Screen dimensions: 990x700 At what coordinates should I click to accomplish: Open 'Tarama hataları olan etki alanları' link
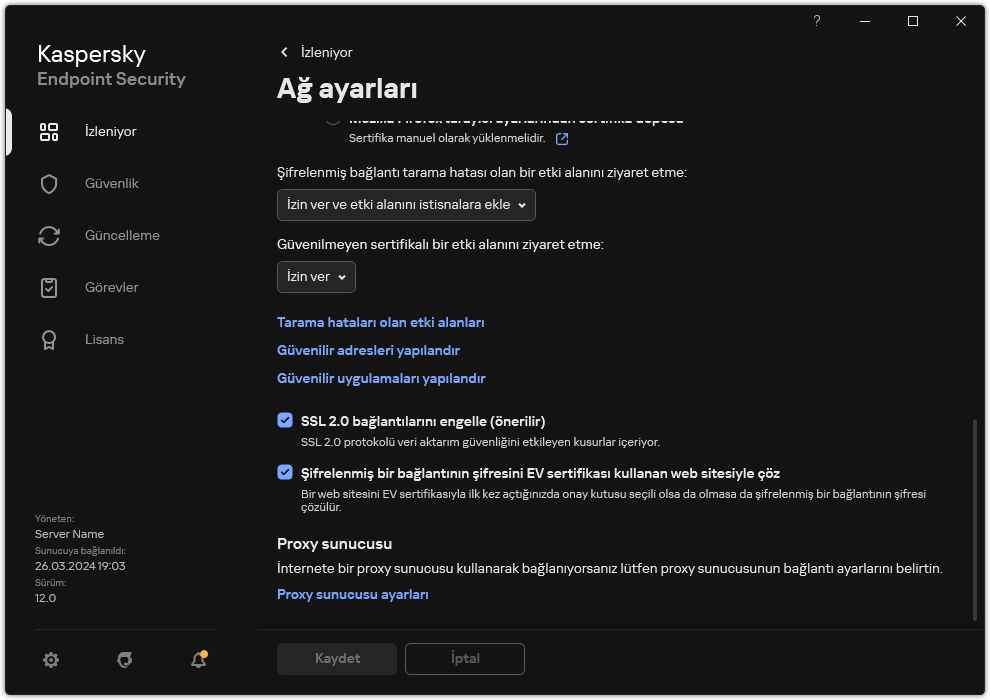click(380, 323)
